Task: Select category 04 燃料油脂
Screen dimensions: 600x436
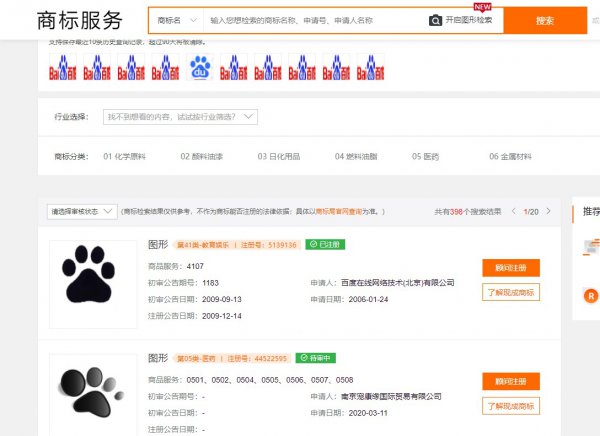Action: click(356, 156)
